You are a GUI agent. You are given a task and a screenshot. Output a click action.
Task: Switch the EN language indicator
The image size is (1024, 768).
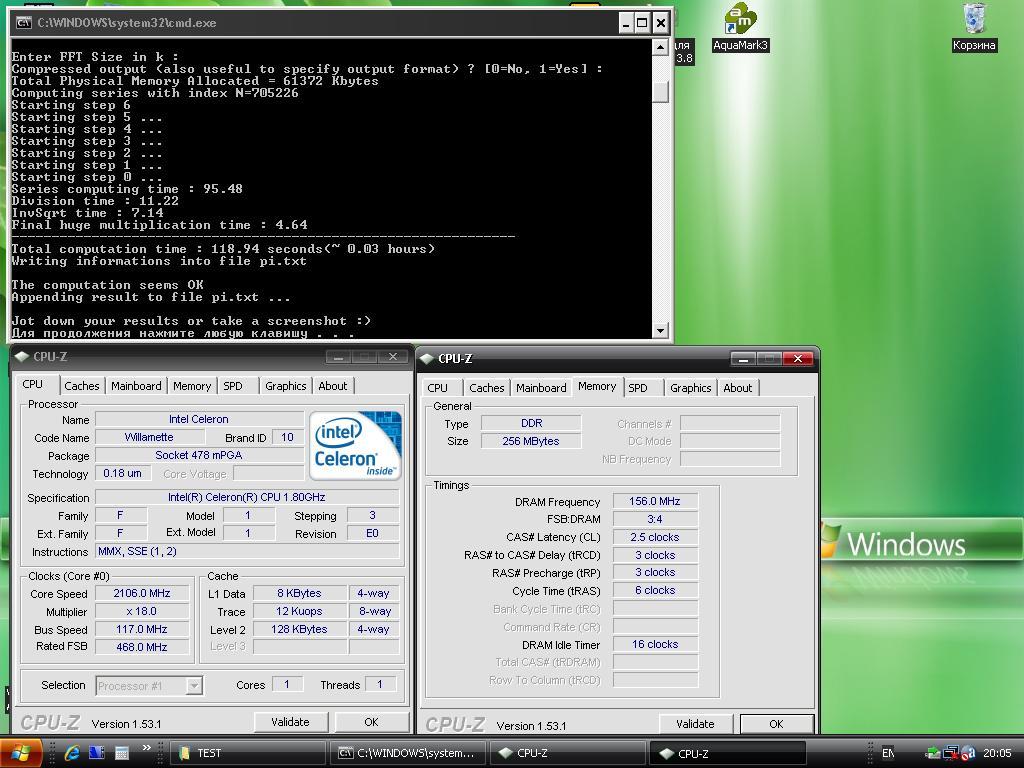coord(888,753)
